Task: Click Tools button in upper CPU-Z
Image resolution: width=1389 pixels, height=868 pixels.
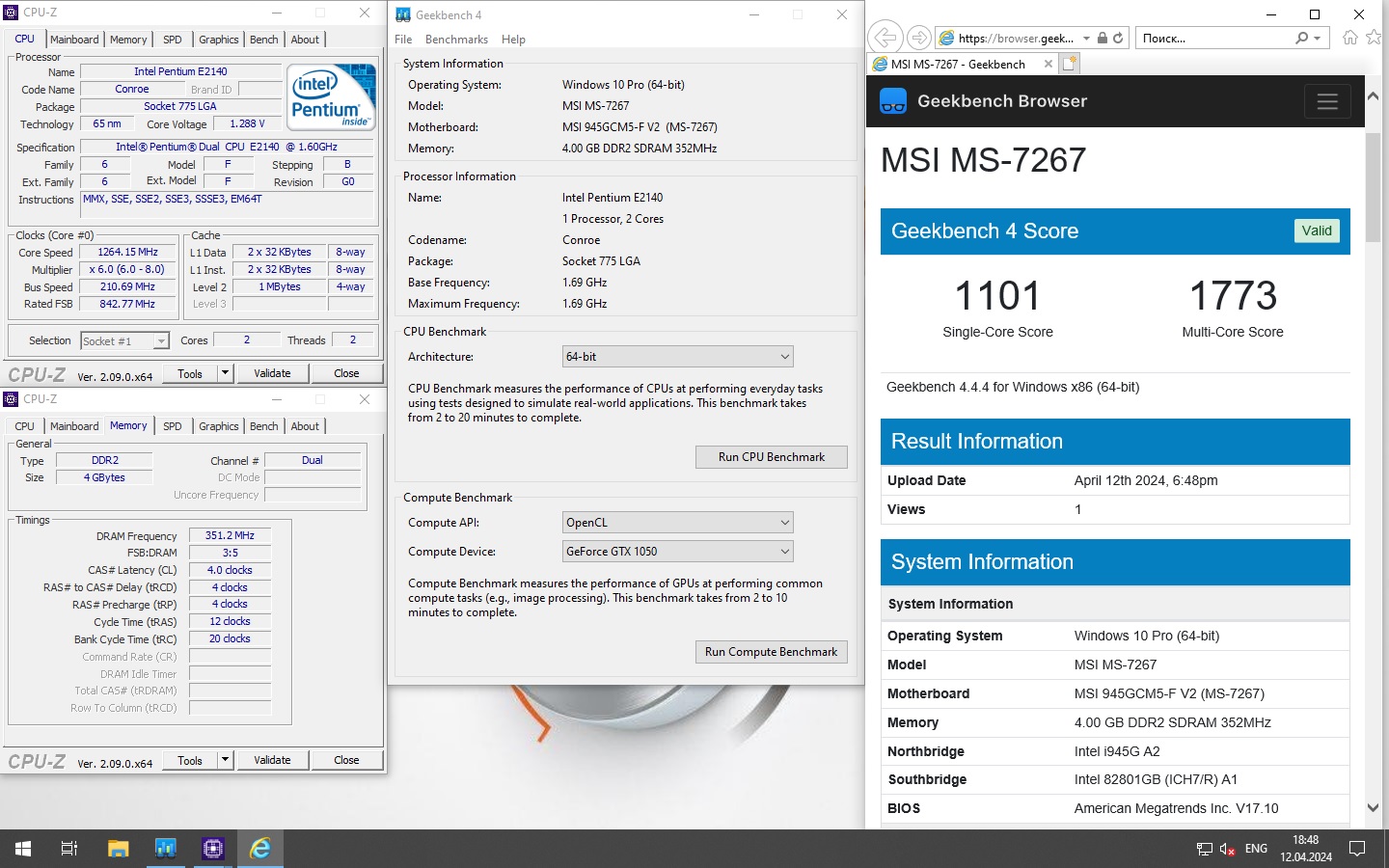Action: point(190,373)
